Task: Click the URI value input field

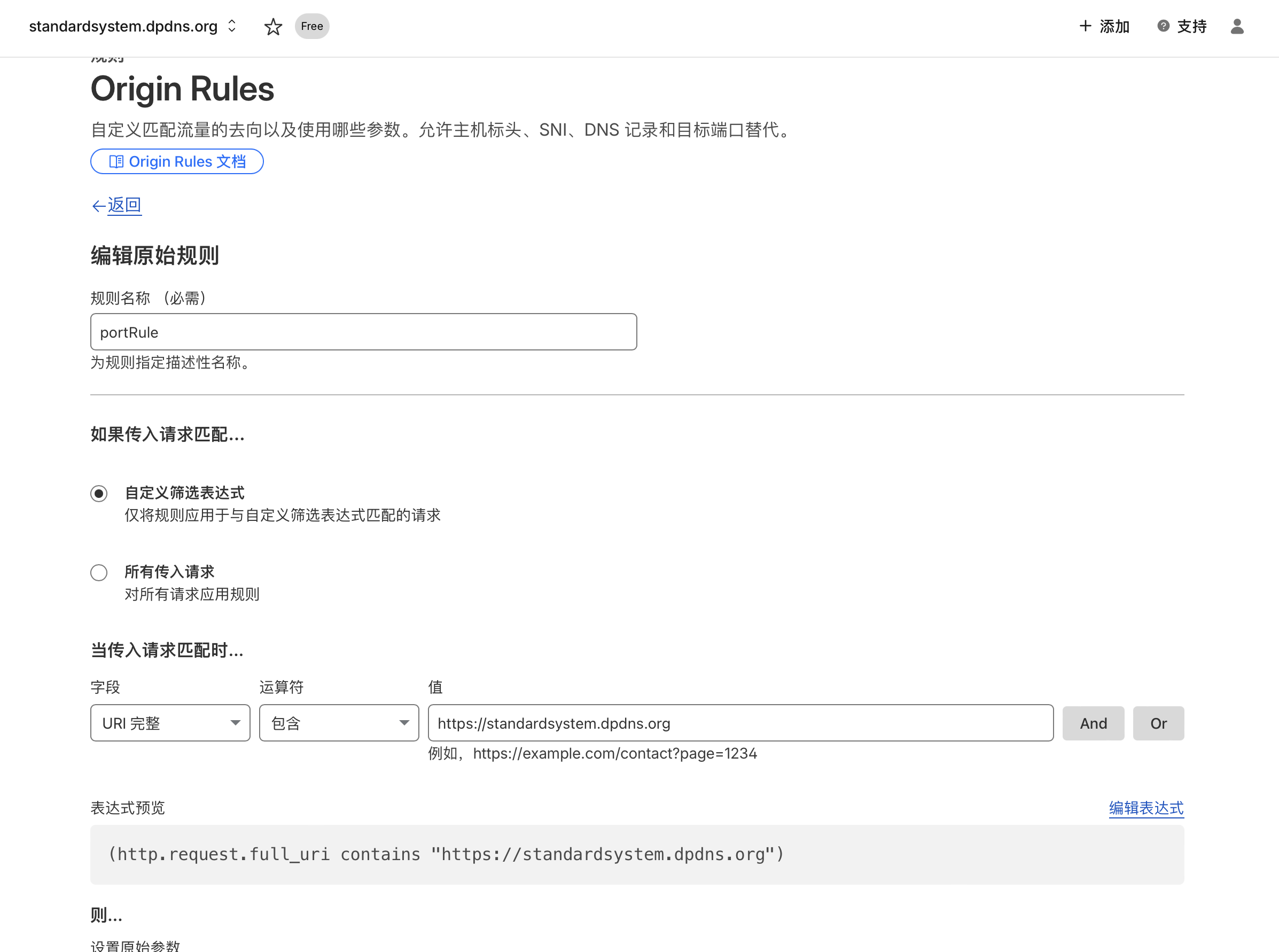Action: coord(740,723)
